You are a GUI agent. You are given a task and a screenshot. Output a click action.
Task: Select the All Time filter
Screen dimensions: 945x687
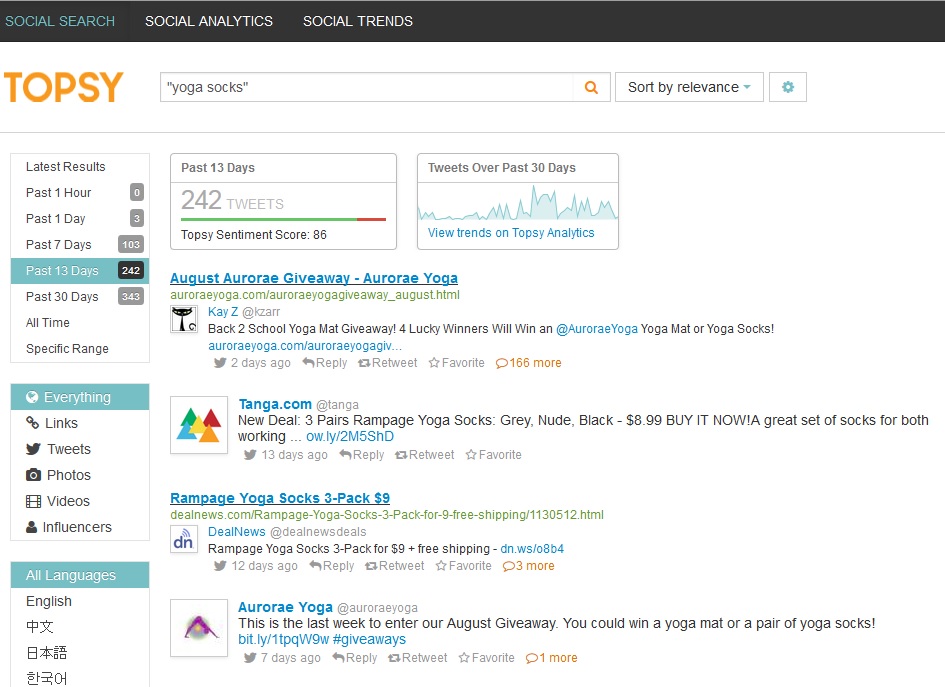tap(80, 322)
